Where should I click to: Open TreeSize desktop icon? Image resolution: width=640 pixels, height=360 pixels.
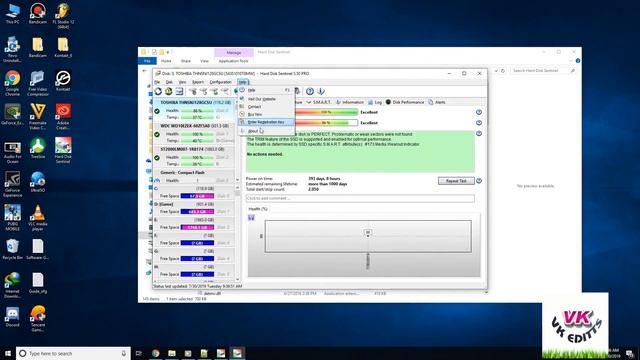38,148
